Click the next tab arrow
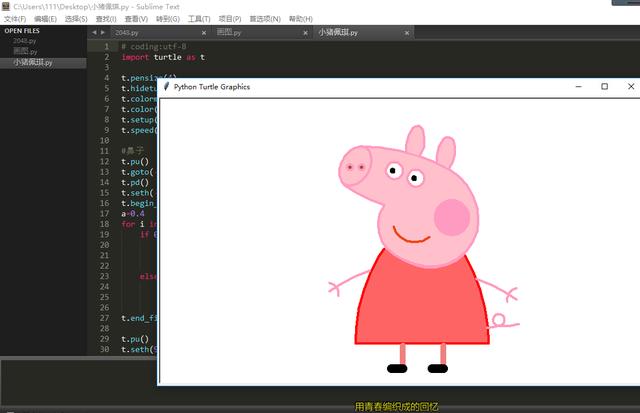This screenshot has width=640, height=413. [x=103, y=32]
